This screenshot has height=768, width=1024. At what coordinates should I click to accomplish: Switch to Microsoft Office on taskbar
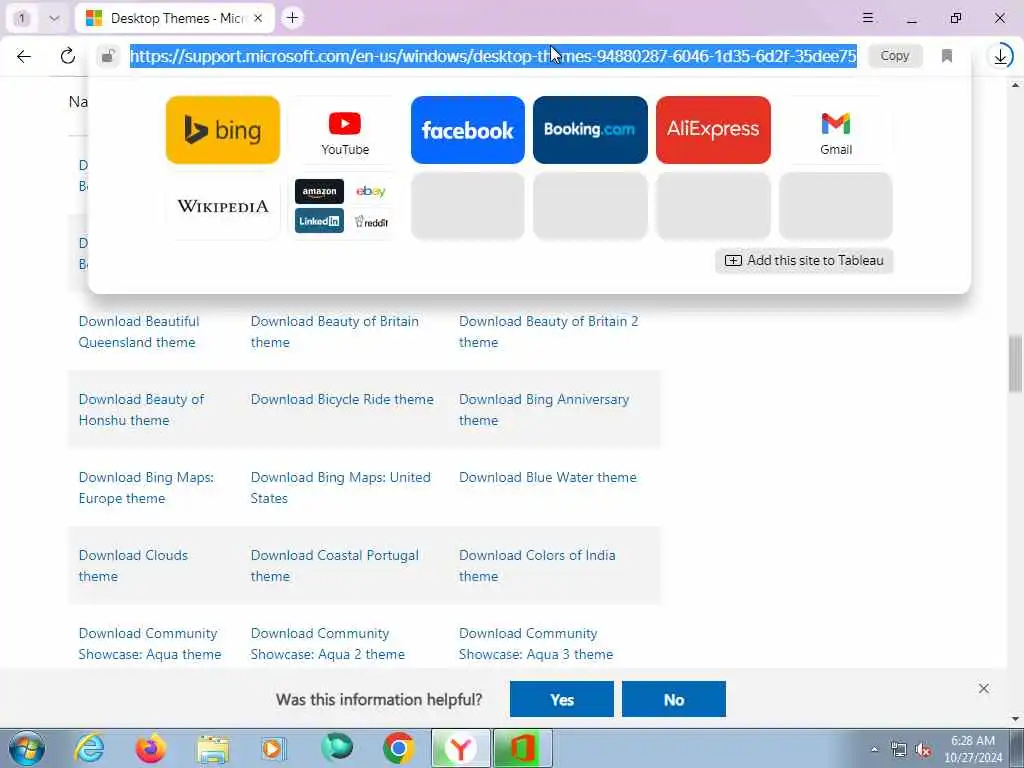pos(522,748)
